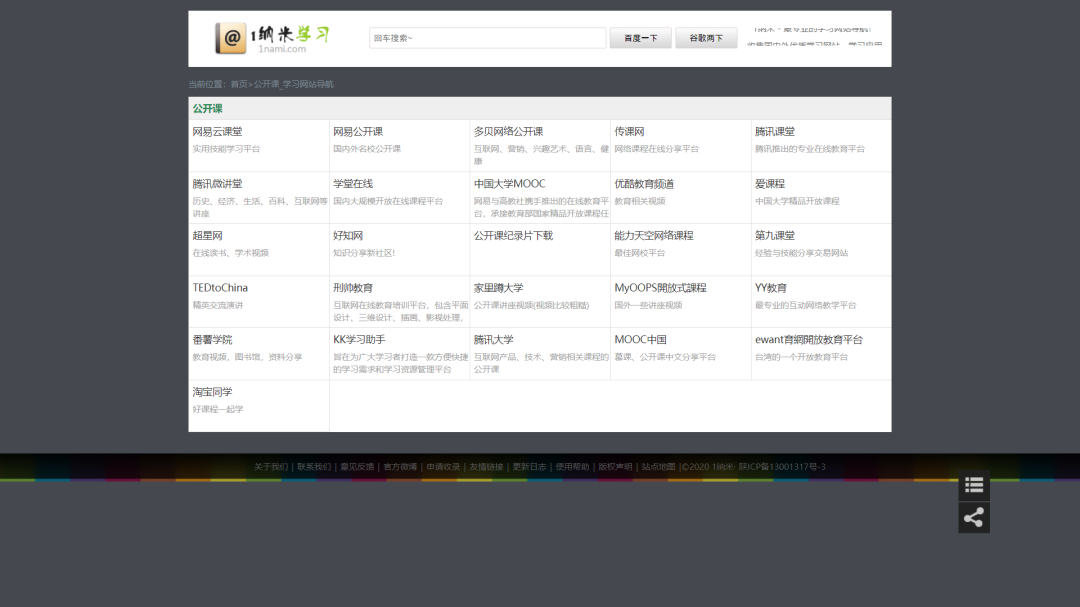Image resolution: width=1080 pixels, height=607 pixels.
Task: Click footer link 使用帮助
Action: pyautogui.click(x=572, y=466)
